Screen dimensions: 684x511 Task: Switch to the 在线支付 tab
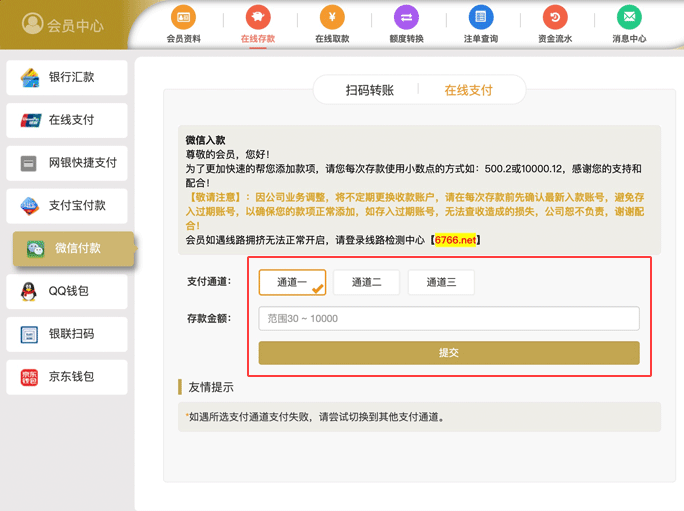point(468,90)
